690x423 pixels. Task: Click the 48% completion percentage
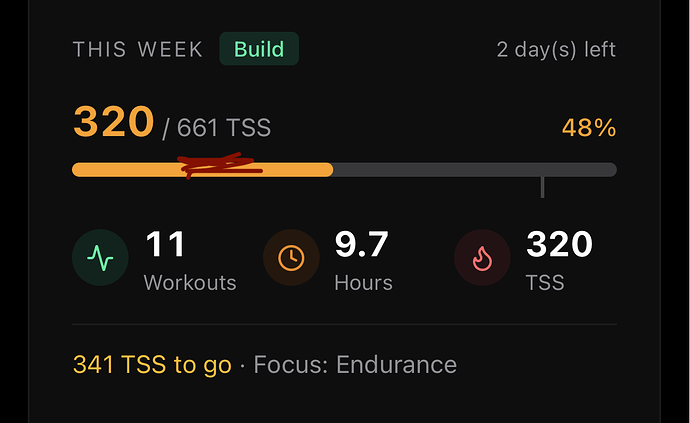tap(587, 128)
